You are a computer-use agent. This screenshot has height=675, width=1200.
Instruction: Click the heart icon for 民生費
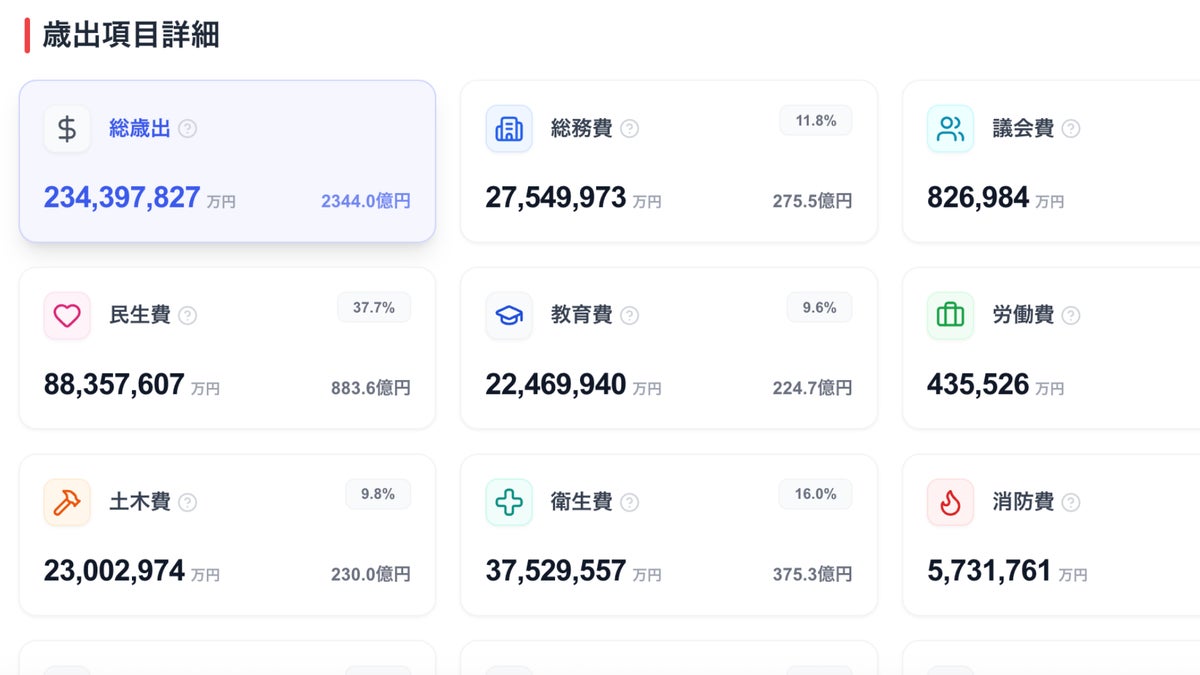click(x=67, y=316)
